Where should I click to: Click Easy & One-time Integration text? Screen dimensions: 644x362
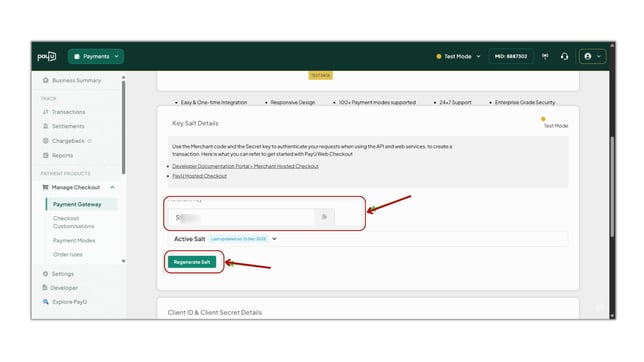click(214, 102)
